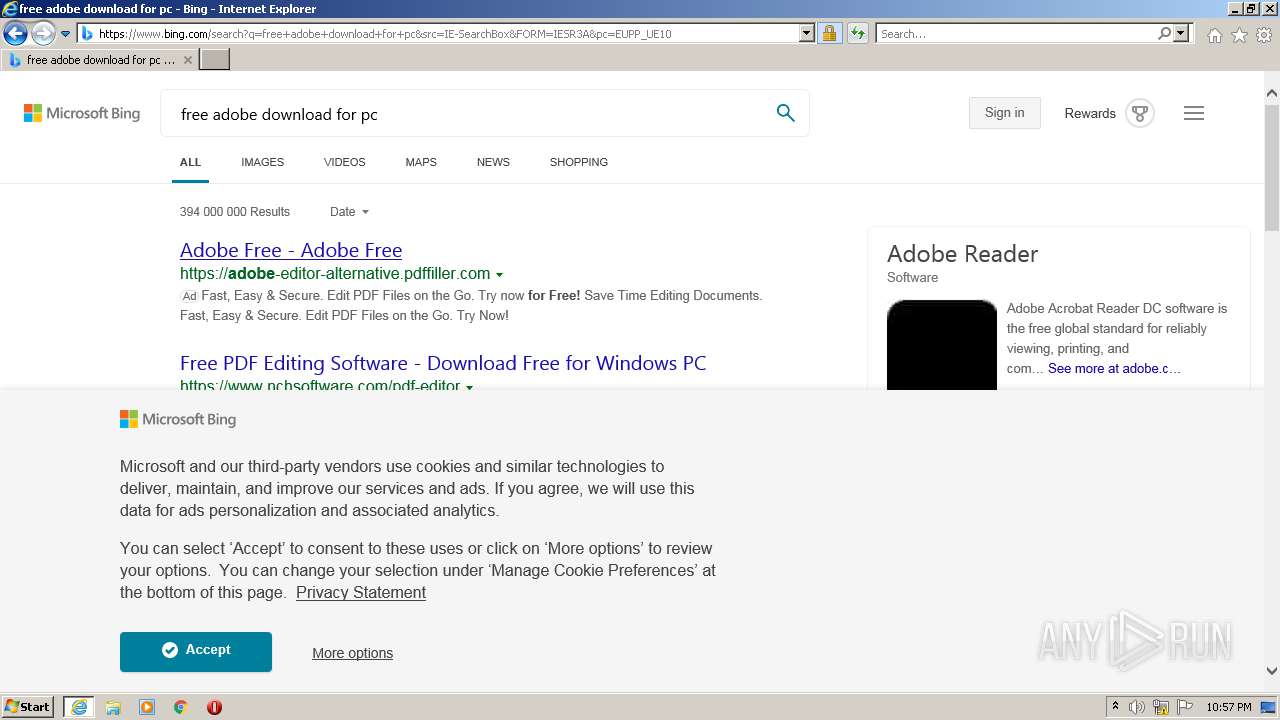1280x720 pixels.
Task: Open the More options link
Action: (352, 653)
